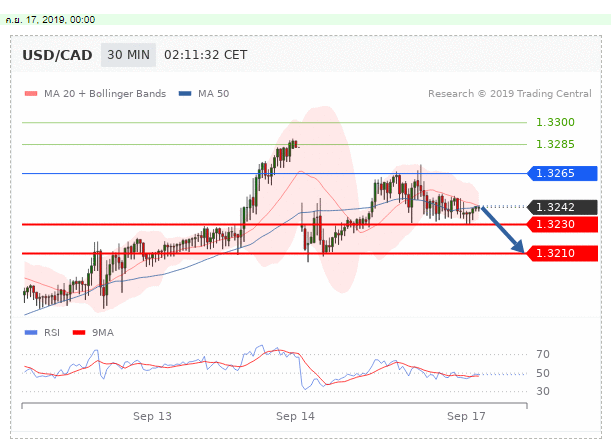Click the 1.3300 resistance level label

tap(555, 122)
